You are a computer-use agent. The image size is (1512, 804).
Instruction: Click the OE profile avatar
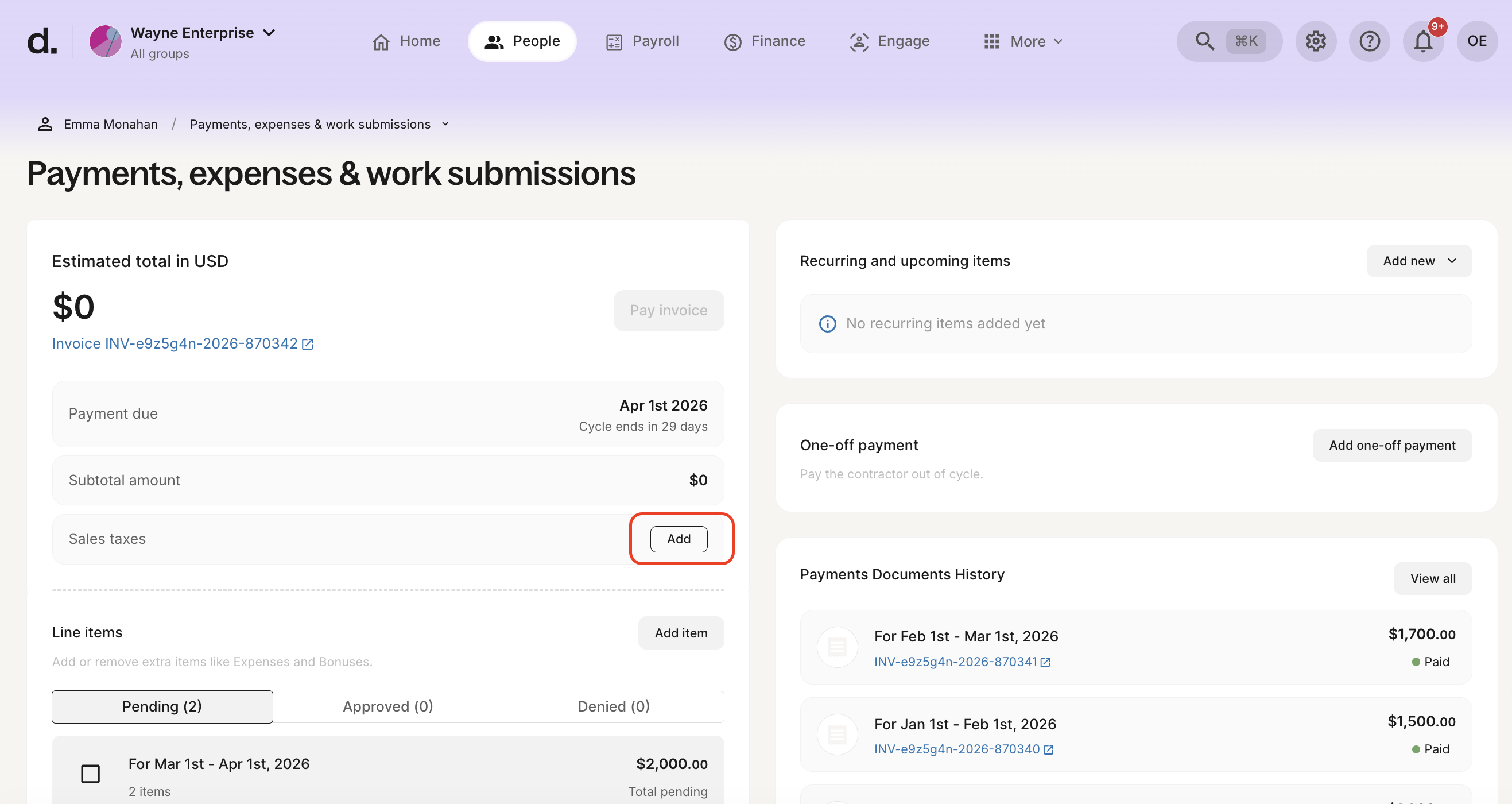[1477, 41]
